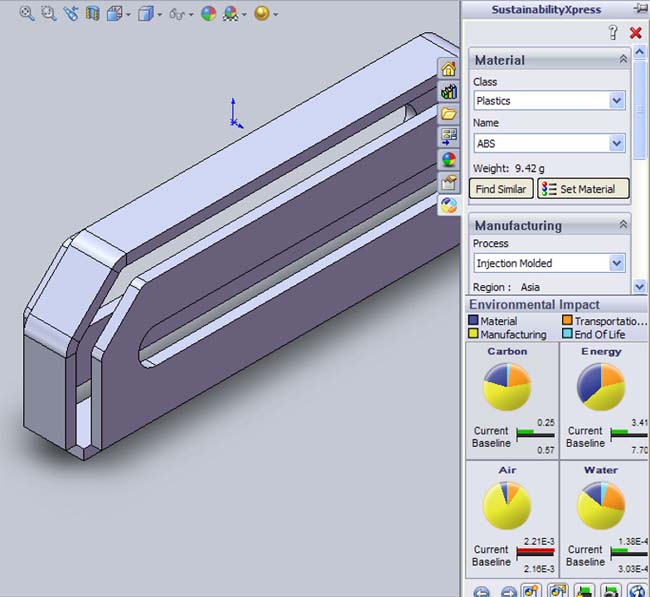Image resolution: width=650 pixels, height=597 pixels.
Task: Click the Energy pie chart
Action: click(601, 387)
